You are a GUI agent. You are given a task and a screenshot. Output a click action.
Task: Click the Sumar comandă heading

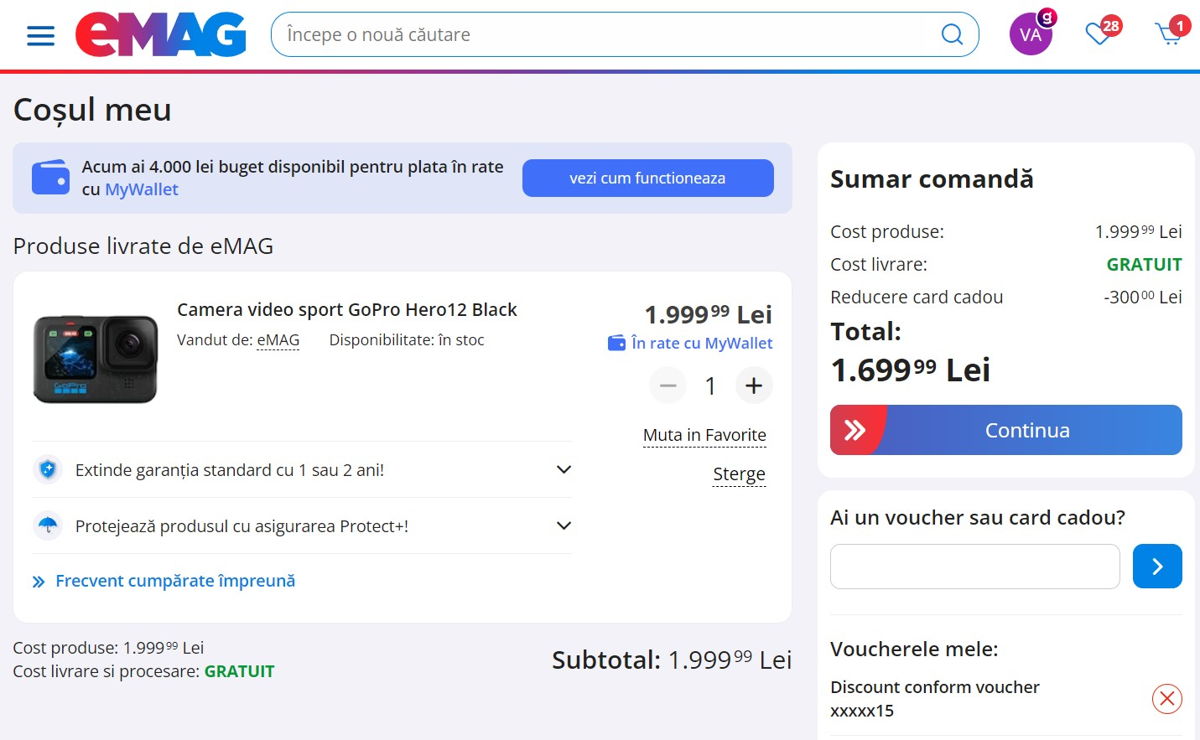pyautogui.click(x=932, y=180)
